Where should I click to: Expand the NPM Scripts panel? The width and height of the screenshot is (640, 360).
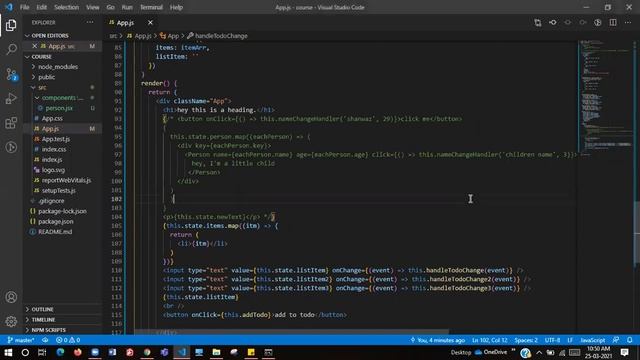pos(62,330)
